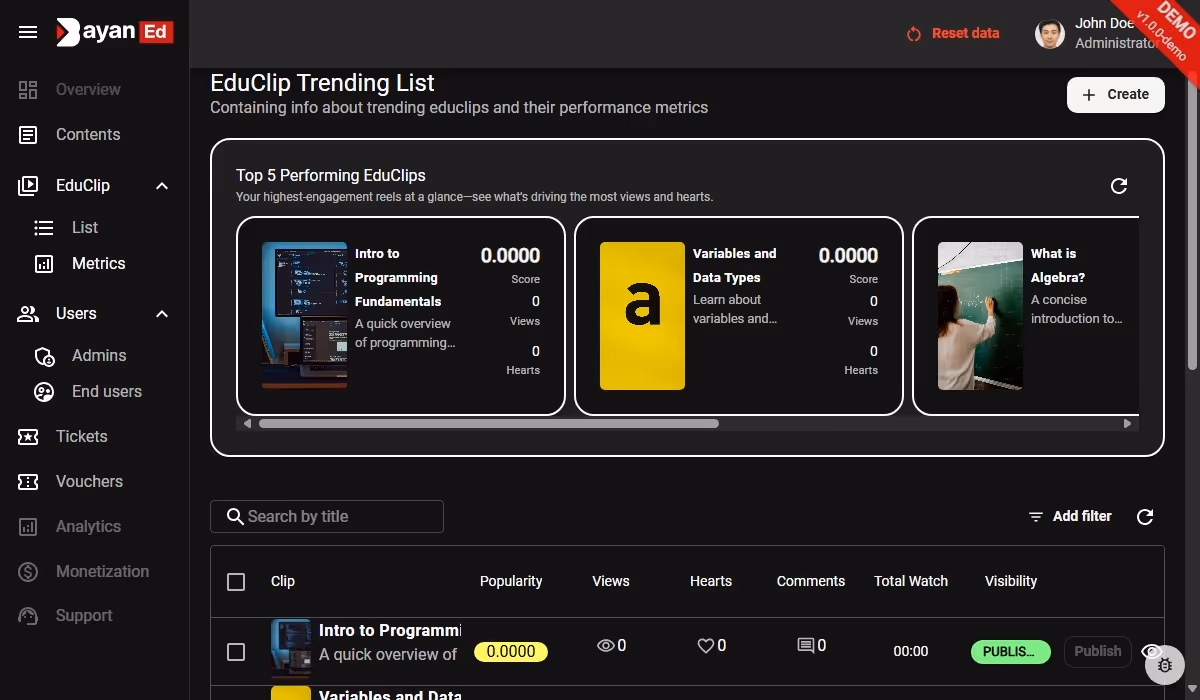Viewport: 1200px width, 700px height.
Task: Open End users from the Users menu
Action: pos(106,391)
